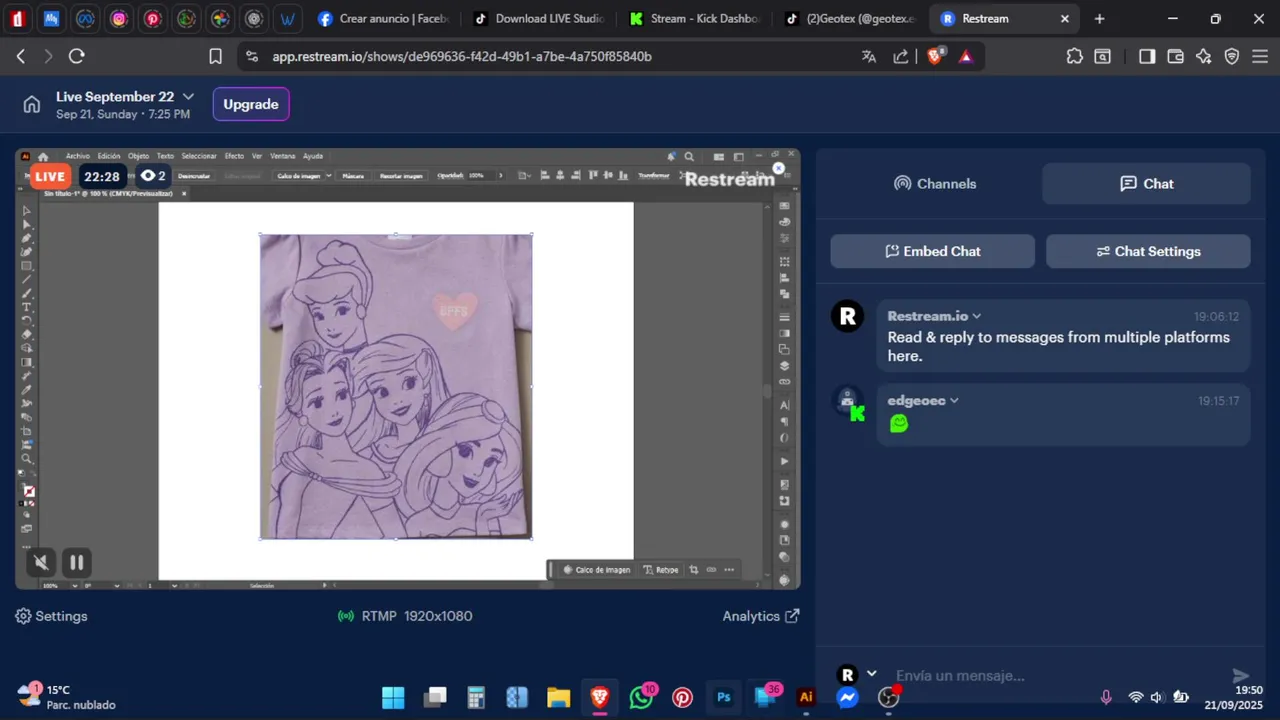1280x720 pixels.
Task: Expand chat sender account chevron
Action: click(x=871, y=673)
